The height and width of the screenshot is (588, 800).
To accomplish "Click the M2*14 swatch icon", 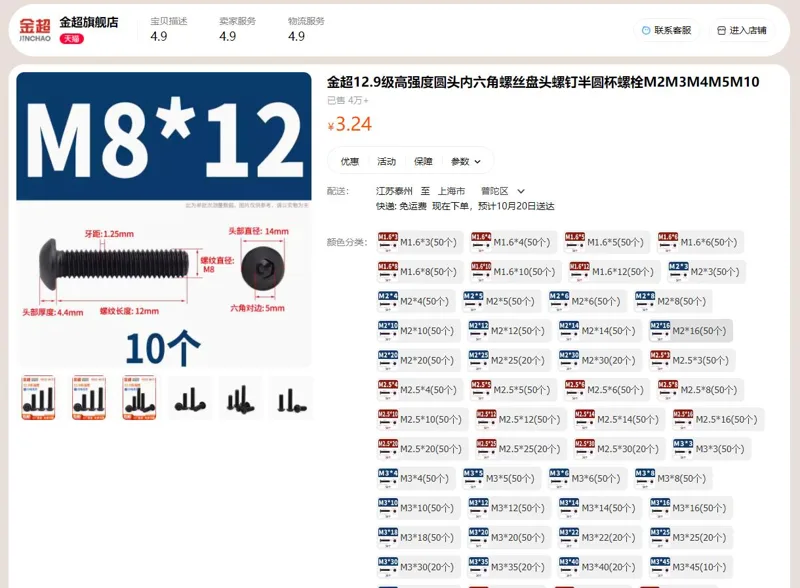I will pos(569,331).
